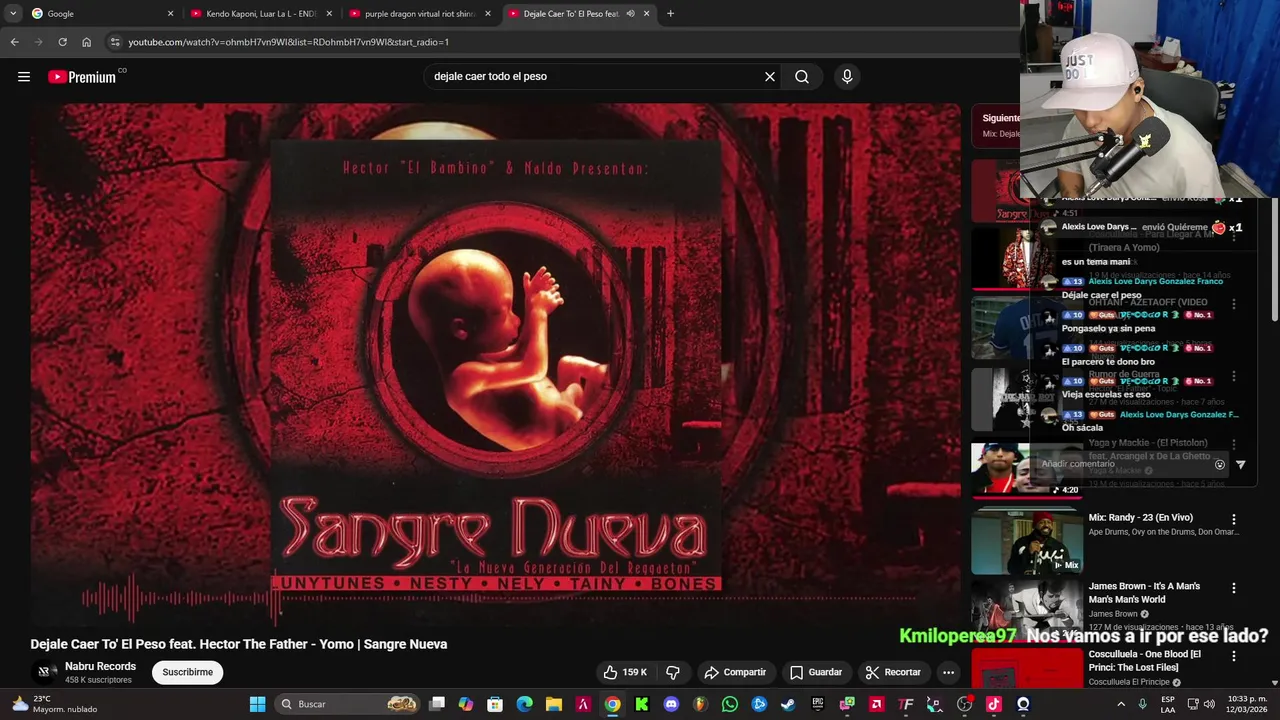The height and width of the screenshot is (720, 1280).
Task: Open the Windows Start menu
Action: point(257,704)
